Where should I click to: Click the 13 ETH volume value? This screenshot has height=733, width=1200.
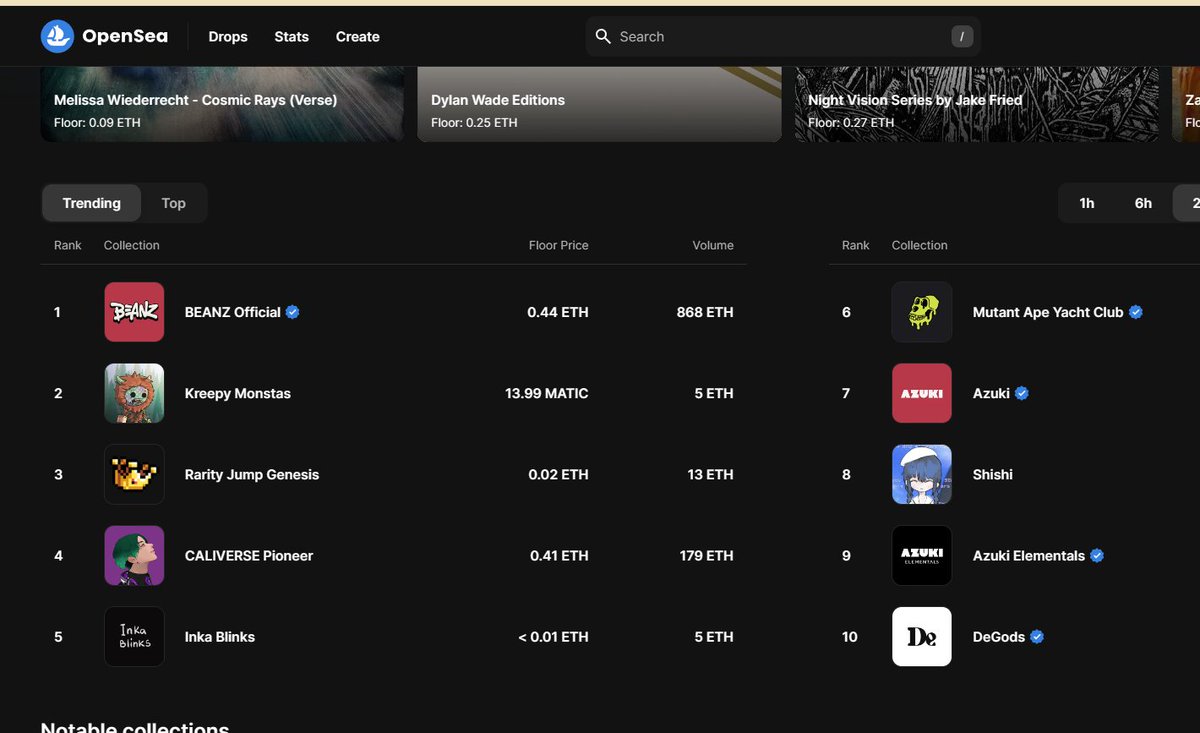click(x=711, y=474)
